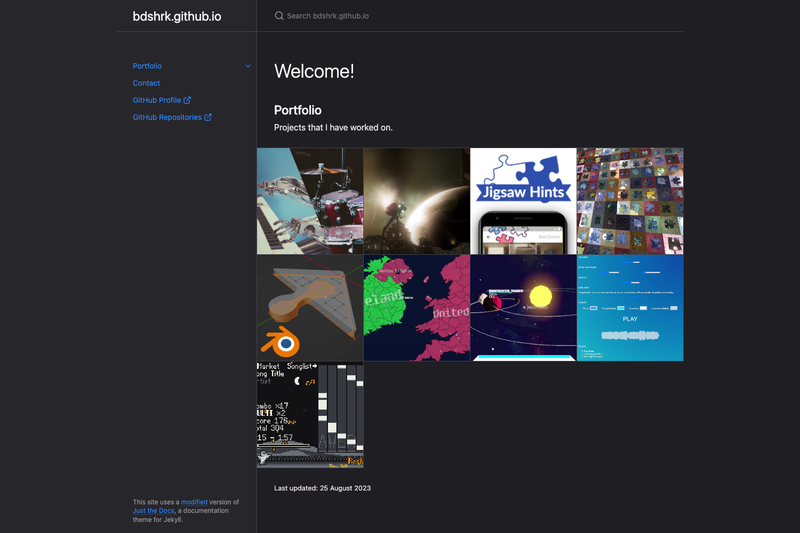This screenshot has height=533, width=800.
Task: Go to the Contact page
Action: 146,83
